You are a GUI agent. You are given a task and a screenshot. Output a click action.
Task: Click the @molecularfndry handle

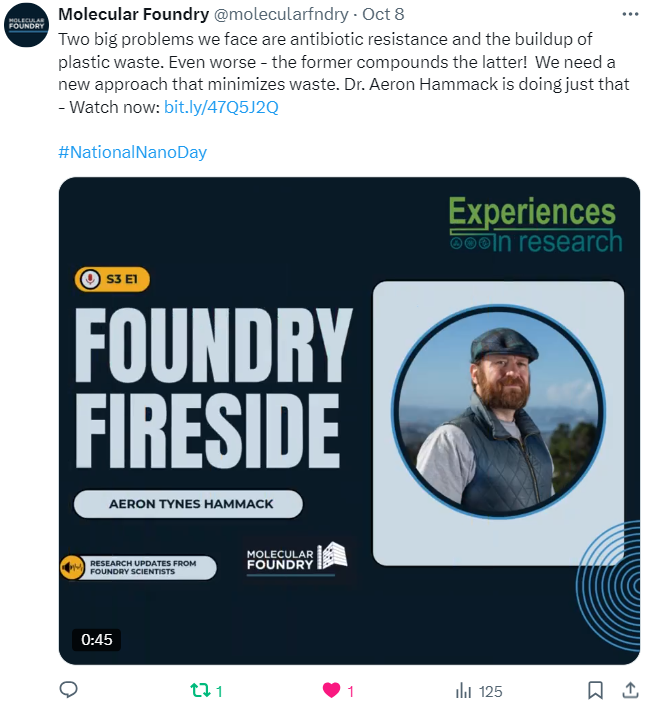point(281,15)
